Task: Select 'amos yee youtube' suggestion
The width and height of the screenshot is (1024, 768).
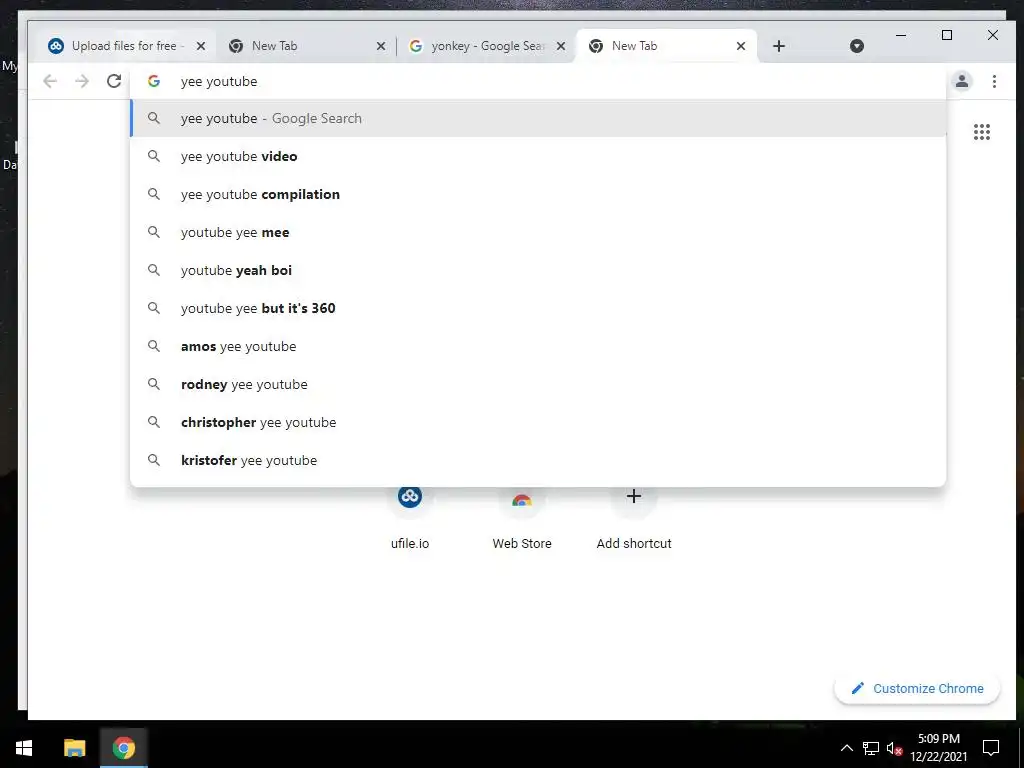Action: pos(538,346)
